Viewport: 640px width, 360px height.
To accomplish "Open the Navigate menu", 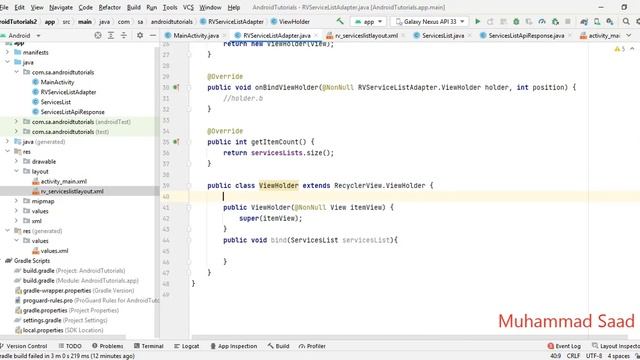I will [61, 7].
